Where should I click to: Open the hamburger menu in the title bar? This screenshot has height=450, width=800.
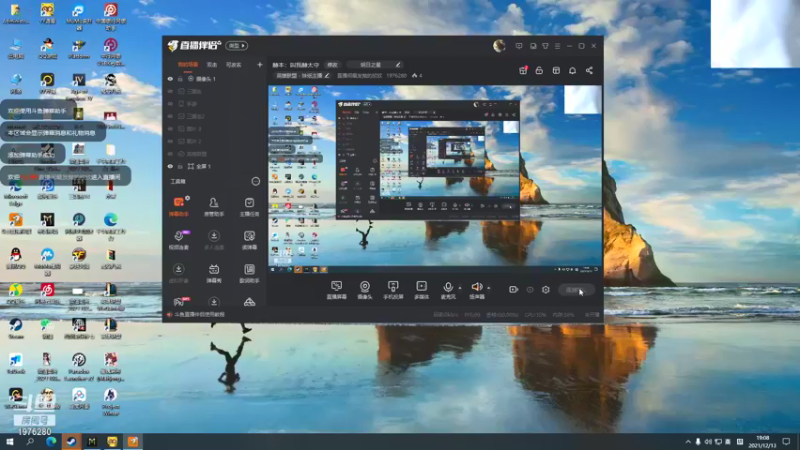(x=557, y=46)
